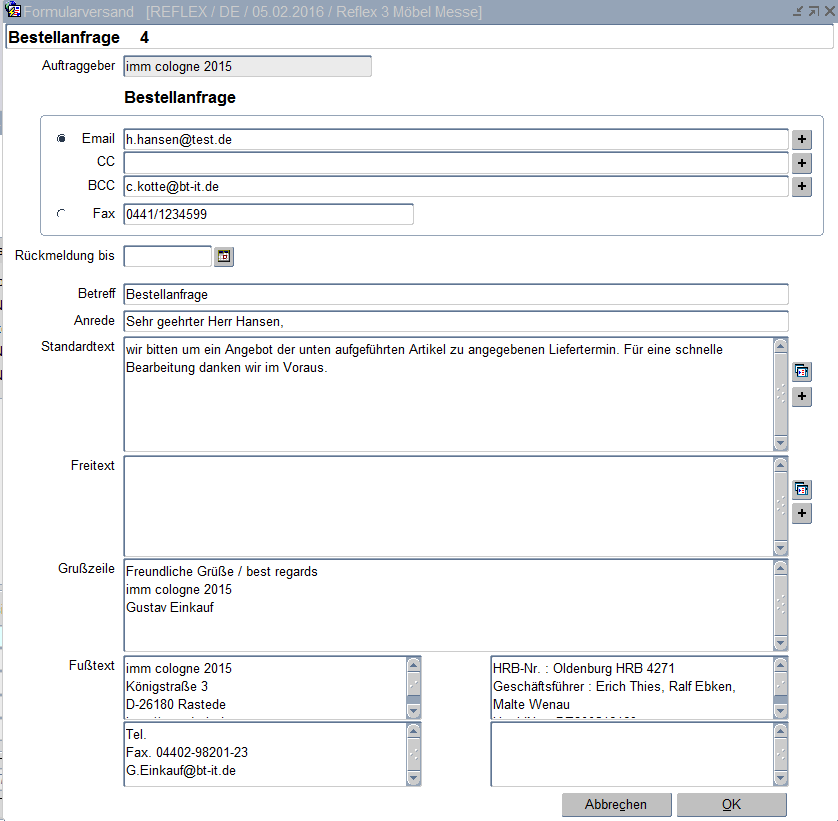Open text template picker beside Freitext

click(801, 489)
